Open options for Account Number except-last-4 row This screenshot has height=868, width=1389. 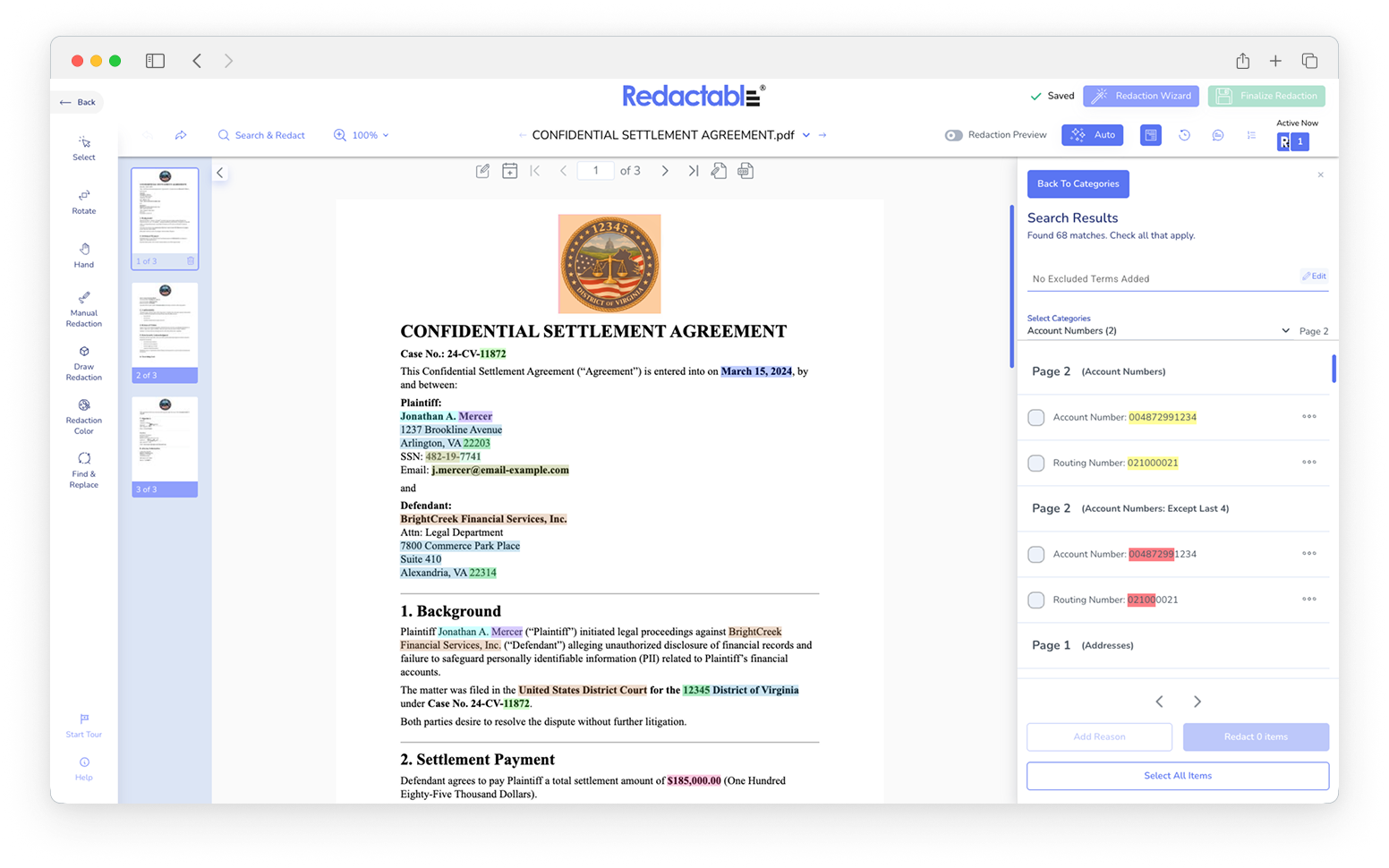[1309, 554]
